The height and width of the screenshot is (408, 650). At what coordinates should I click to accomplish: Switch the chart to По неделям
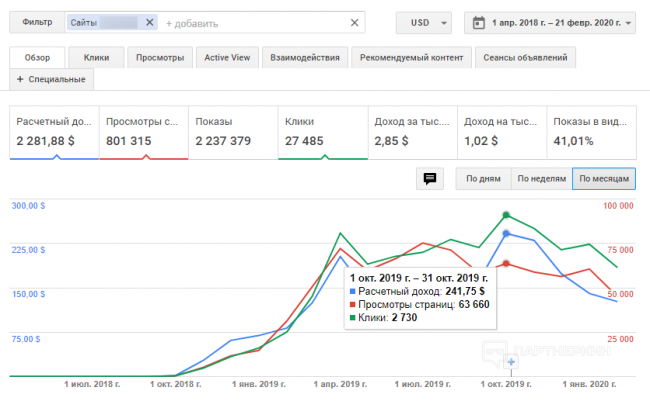pyautogui.click(x=540, y=179)
